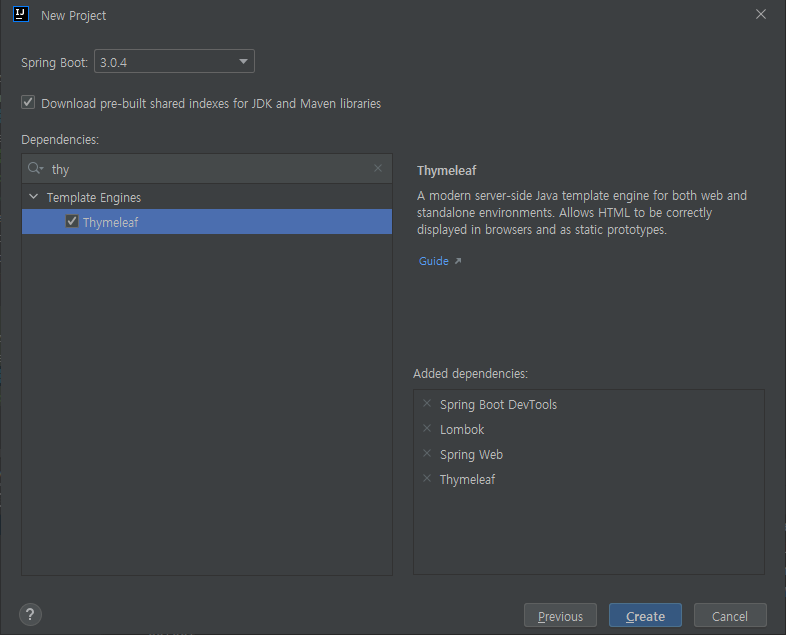This screenshot has width=786, height=635.
Task: Toggle download pre-built shared indexes checkbox
Action: click(28, 103)
